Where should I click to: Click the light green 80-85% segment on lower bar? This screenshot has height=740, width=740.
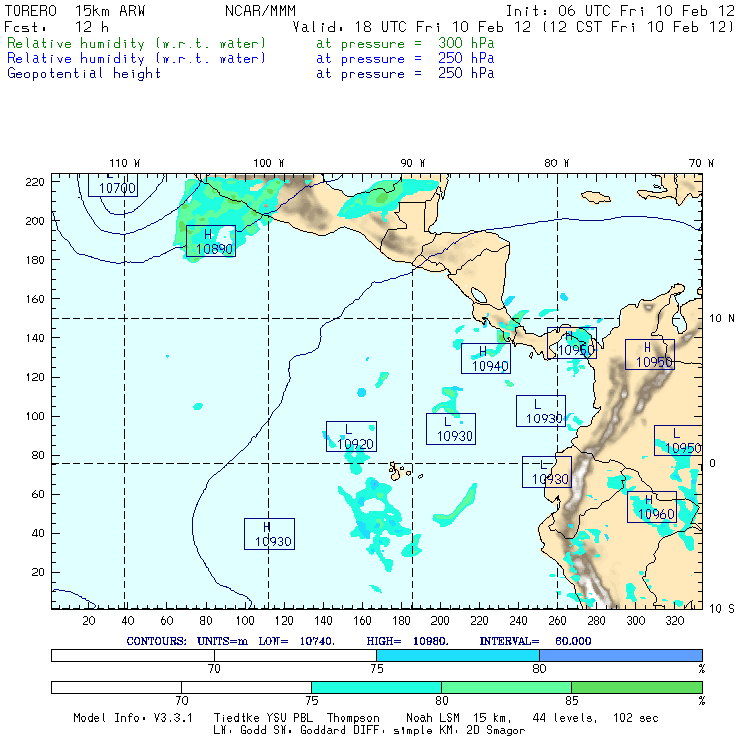pos(506,688)
